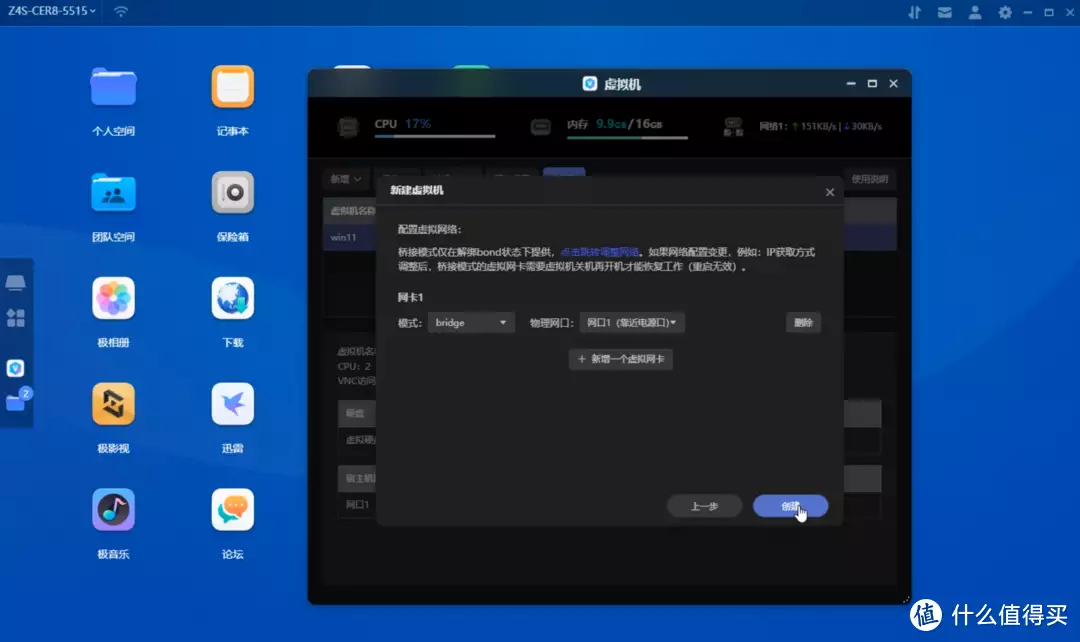Launch the 极音乐 music app
The height and width of the screenshot is (642, 1080).
pyautogui.click(x=113, y=510)
